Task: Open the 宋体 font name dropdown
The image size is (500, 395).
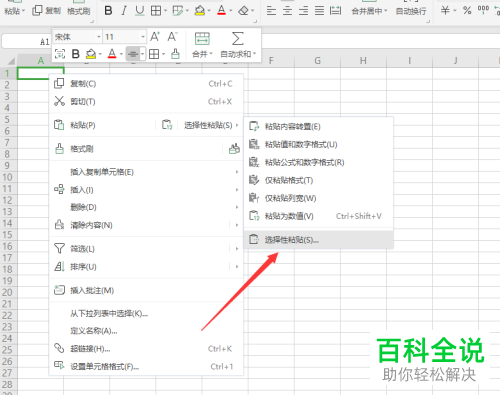Action: point(99,36)
